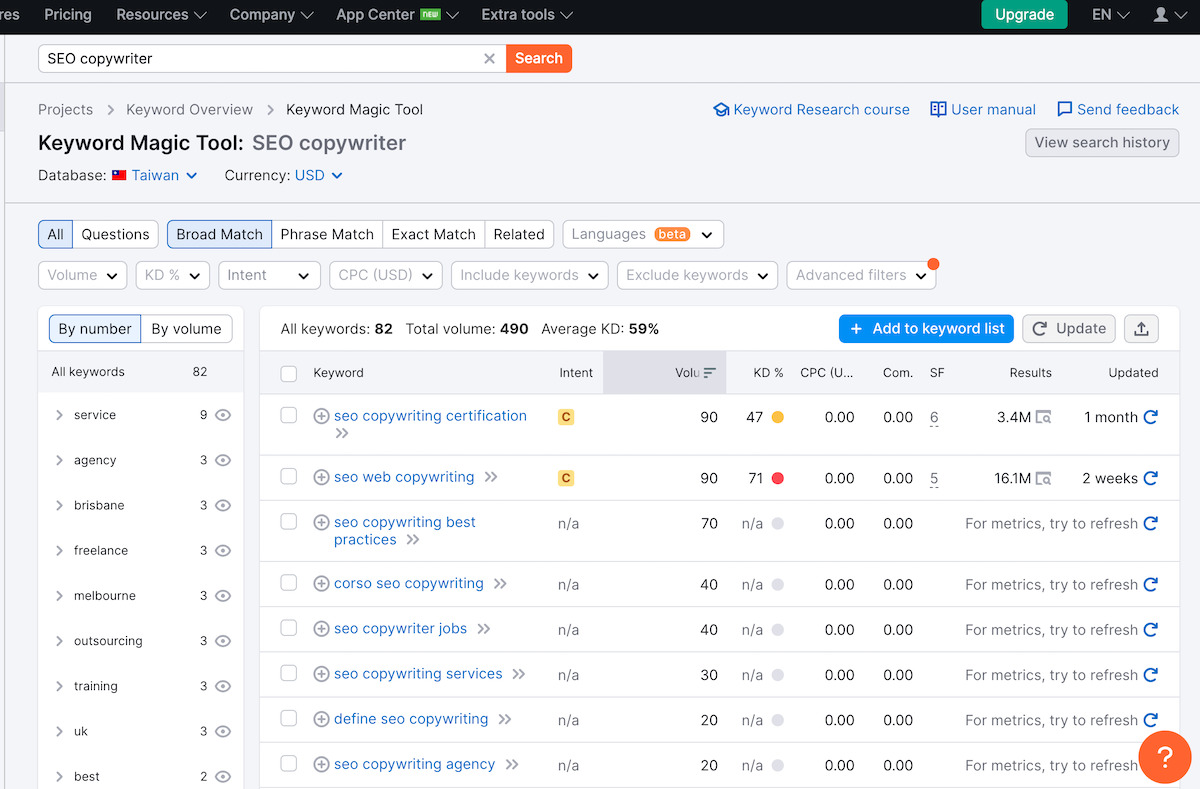The image size is (1200, 789).
Task: Add seo copywriter jobs via plus icon
Action: point(321,629)
